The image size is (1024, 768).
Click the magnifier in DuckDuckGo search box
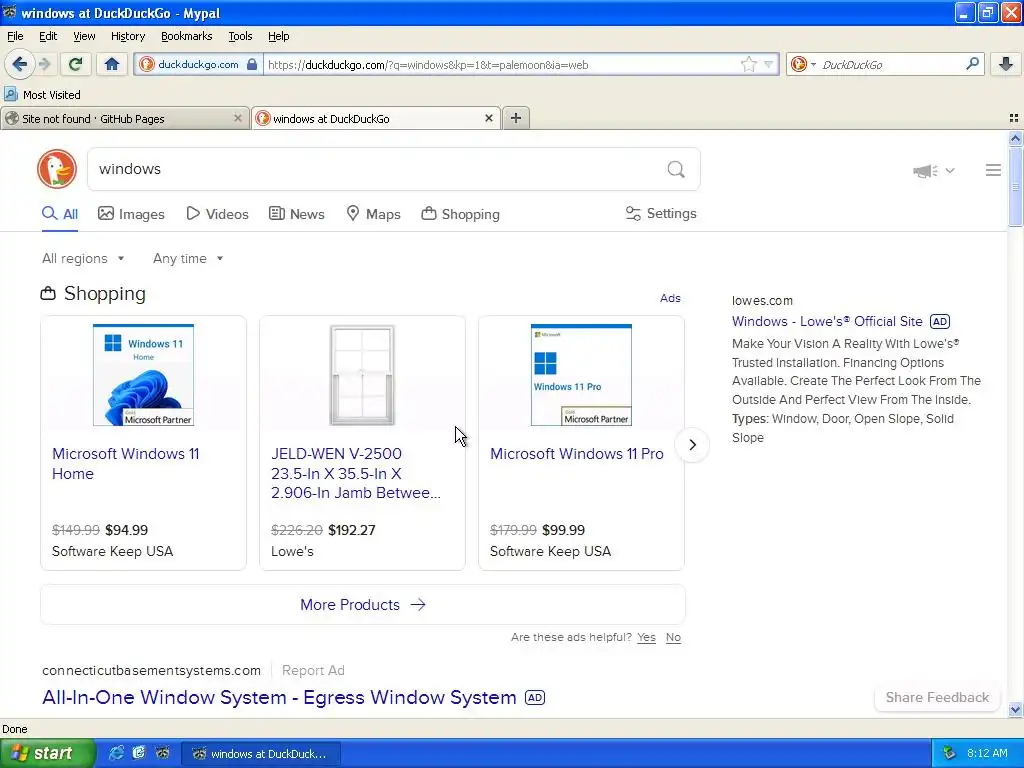676,170
